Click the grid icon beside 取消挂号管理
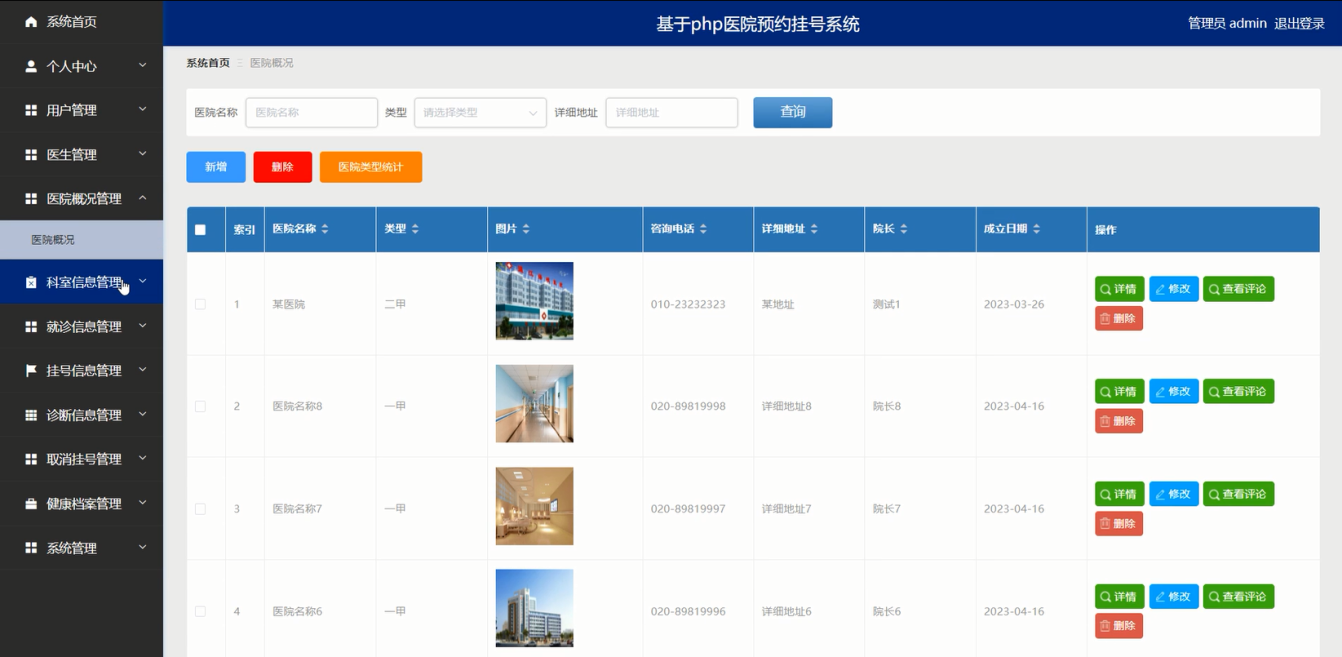 click(x=31, y=459)
